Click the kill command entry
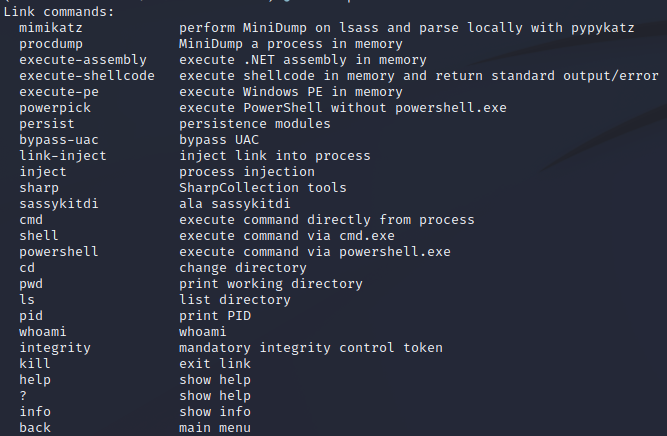This screenshot has height=436, width=667. click(x=35, y=364)
